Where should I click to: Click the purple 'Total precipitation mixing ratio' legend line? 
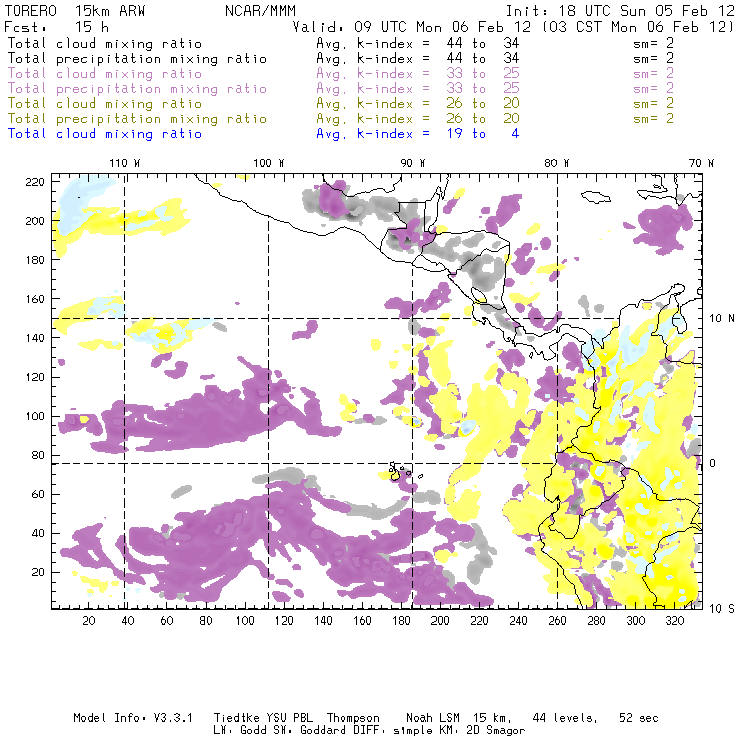click(137, 89)
